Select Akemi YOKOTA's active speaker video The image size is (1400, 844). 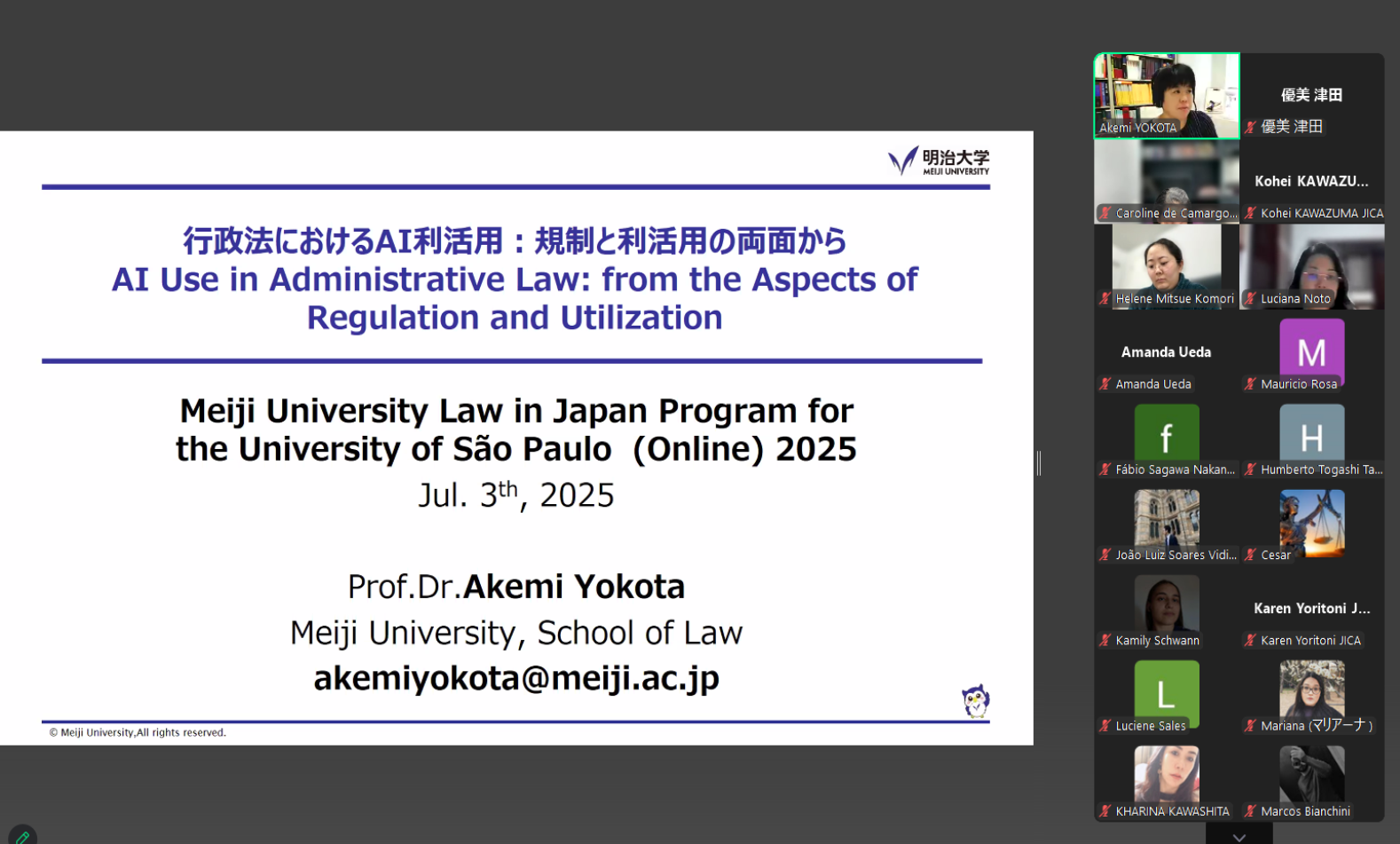(x=1167, y=96)
